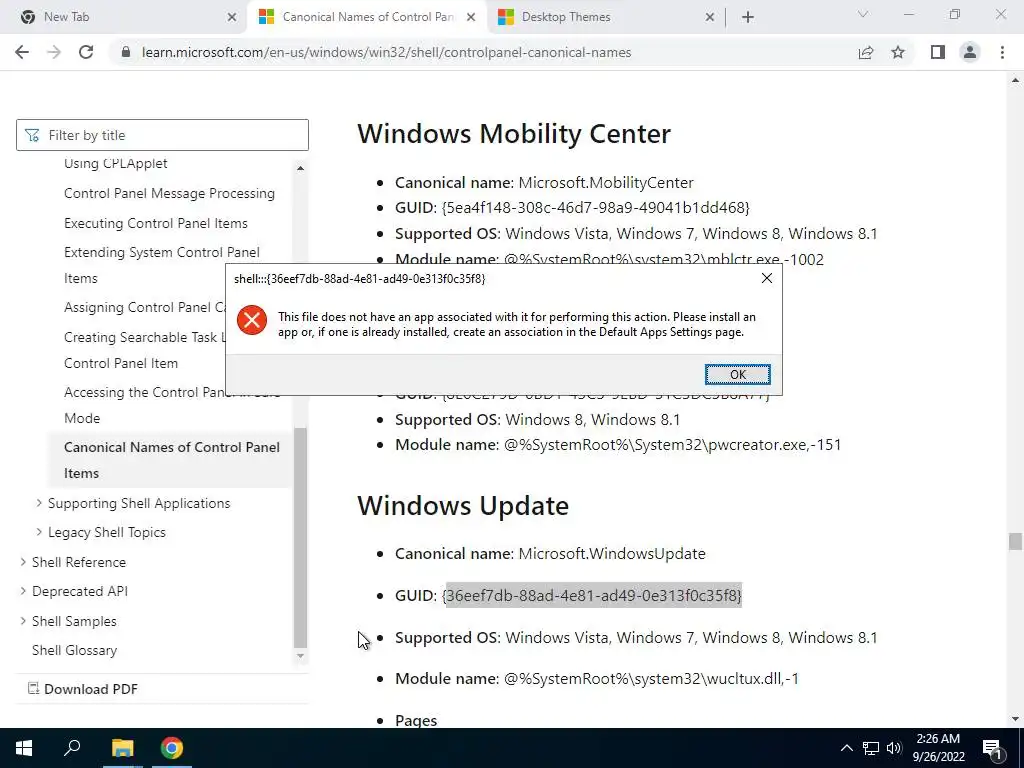Open the Chrome profile avatar
1024x768 pixels.
tap(970, 52)
